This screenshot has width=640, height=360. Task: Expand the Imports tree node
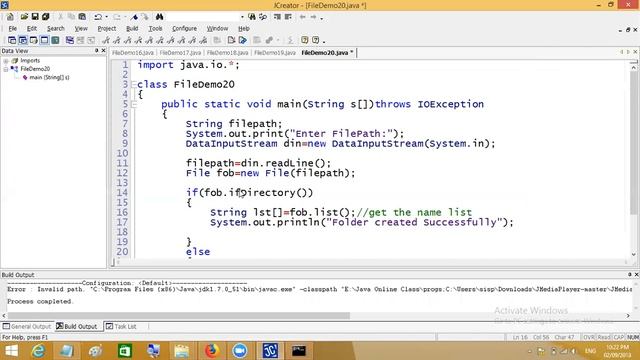[x=6, y=60]
